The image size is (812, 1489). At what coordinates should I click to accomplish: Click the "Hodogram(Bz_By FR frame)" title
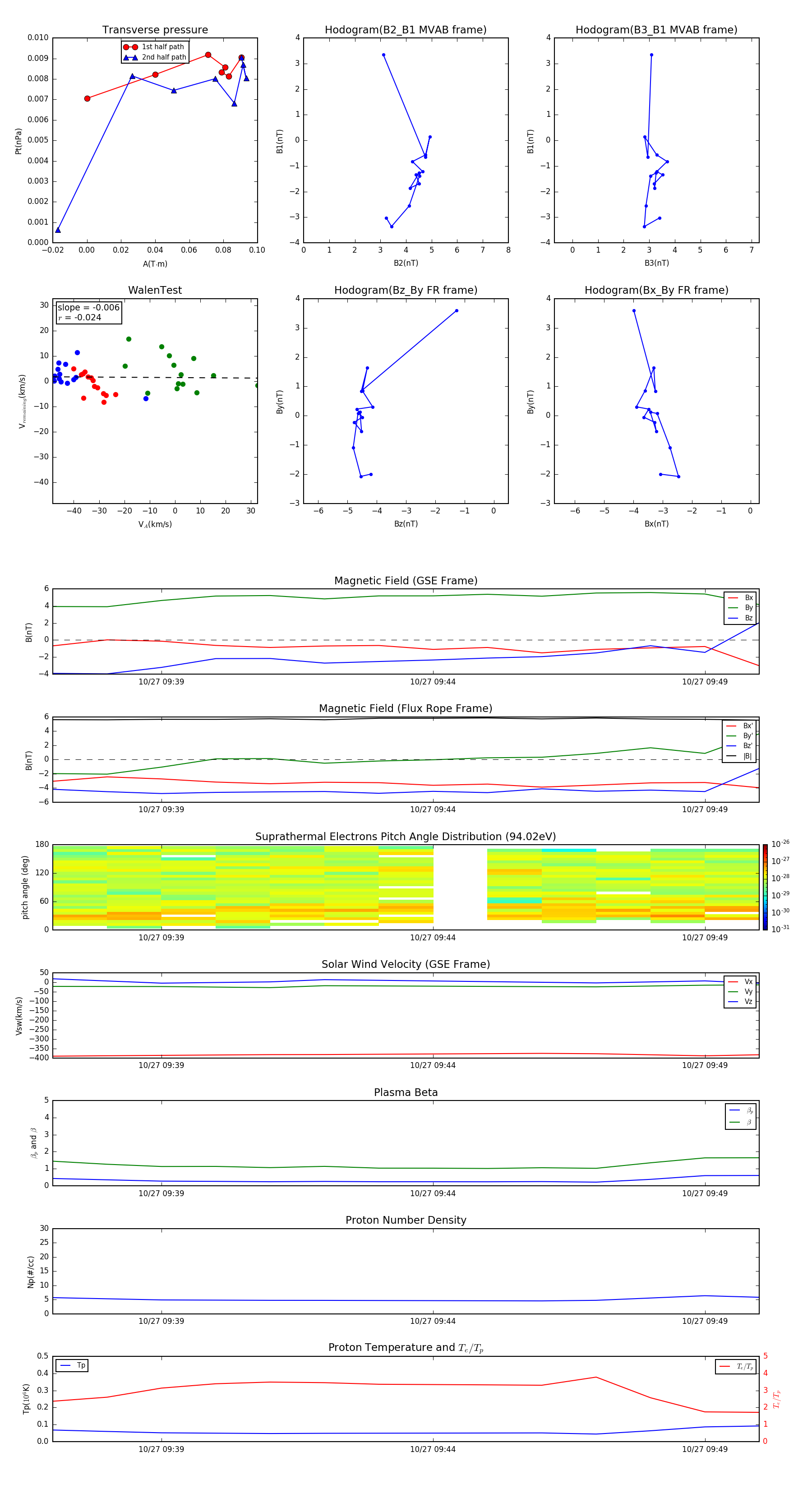(406, 290)
